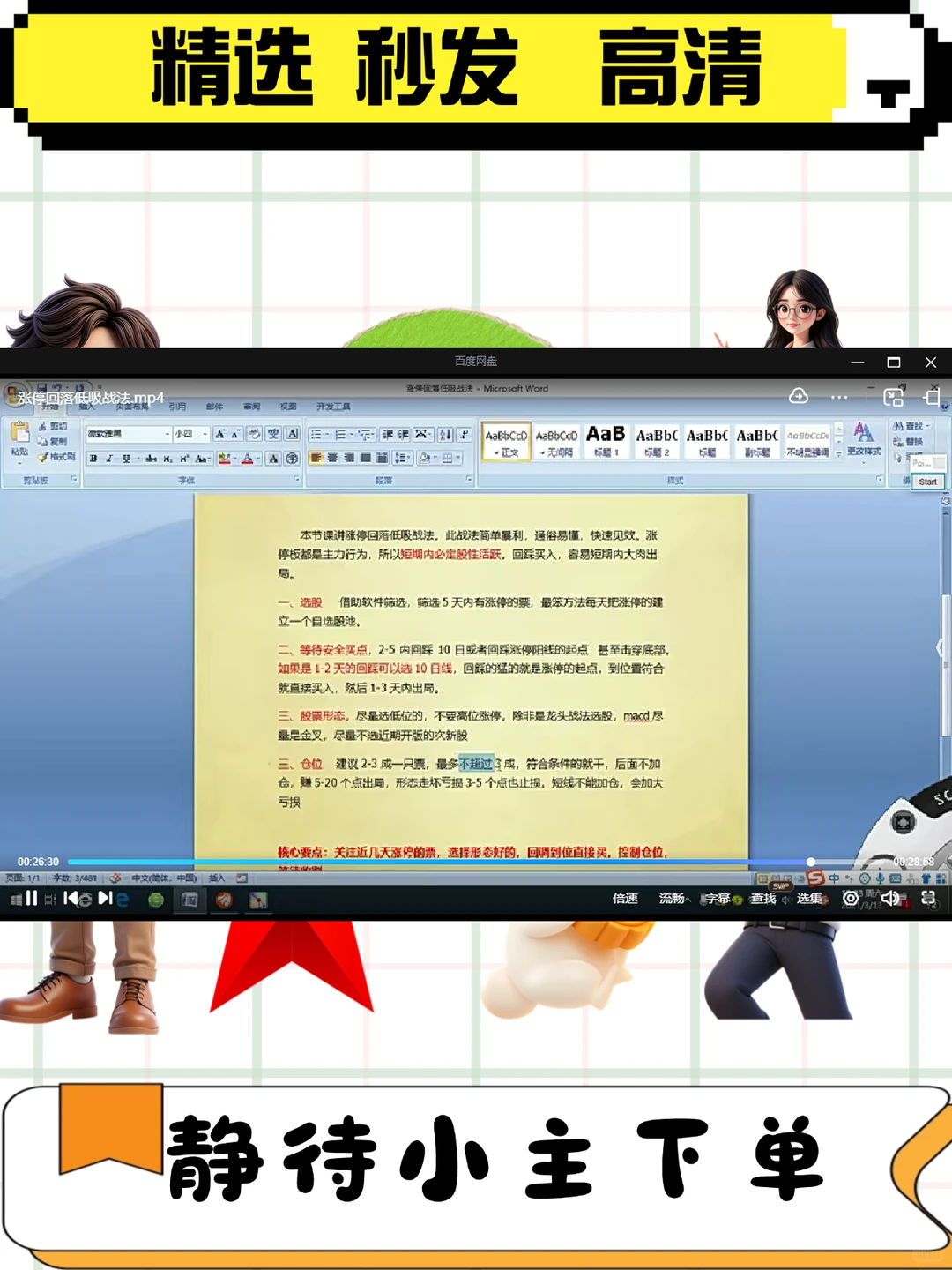Click the sort A-Z icon
This screenshot has width=952, height=1270.
click(445, 434)
